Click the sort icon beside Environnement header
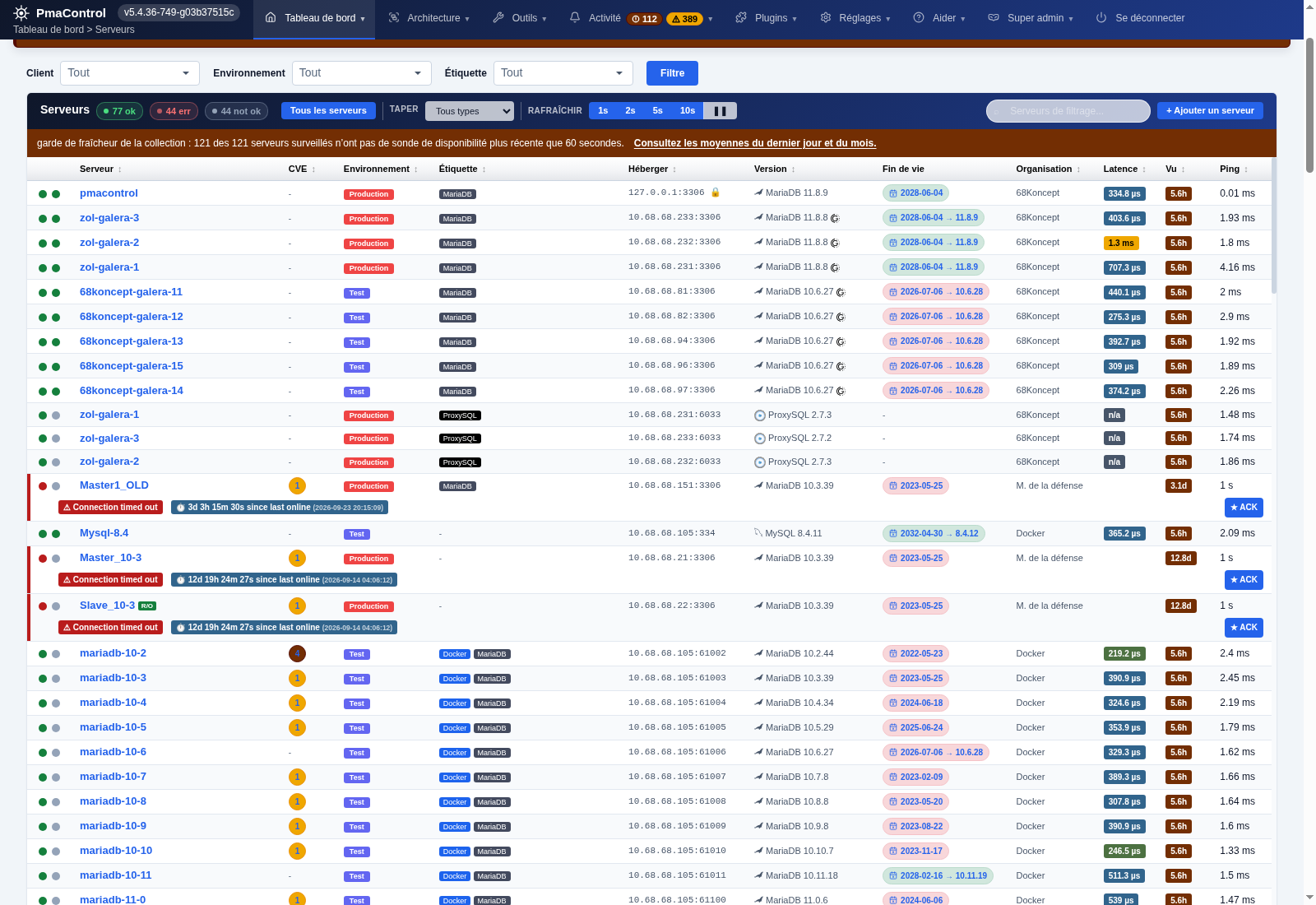1316x905 pixels. 416,169
